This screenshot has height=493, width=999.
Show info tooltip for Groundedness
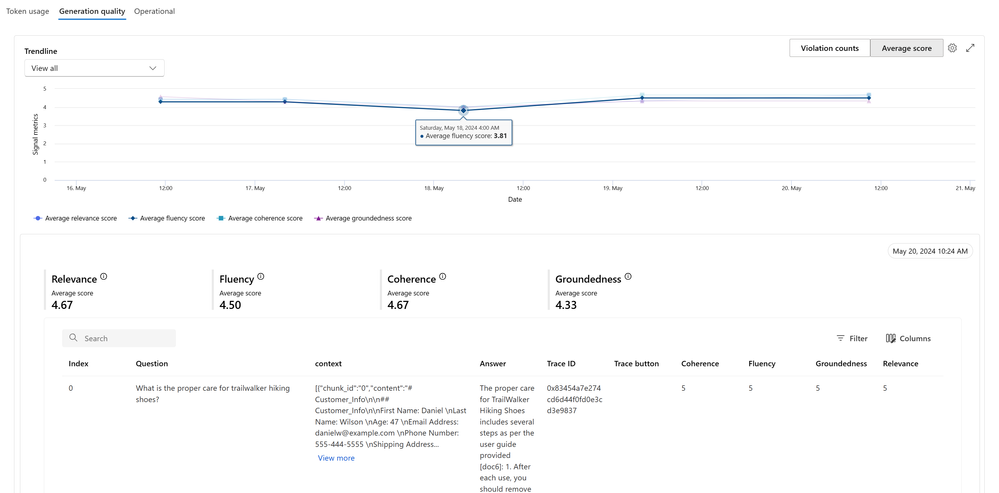coord(628,277)
